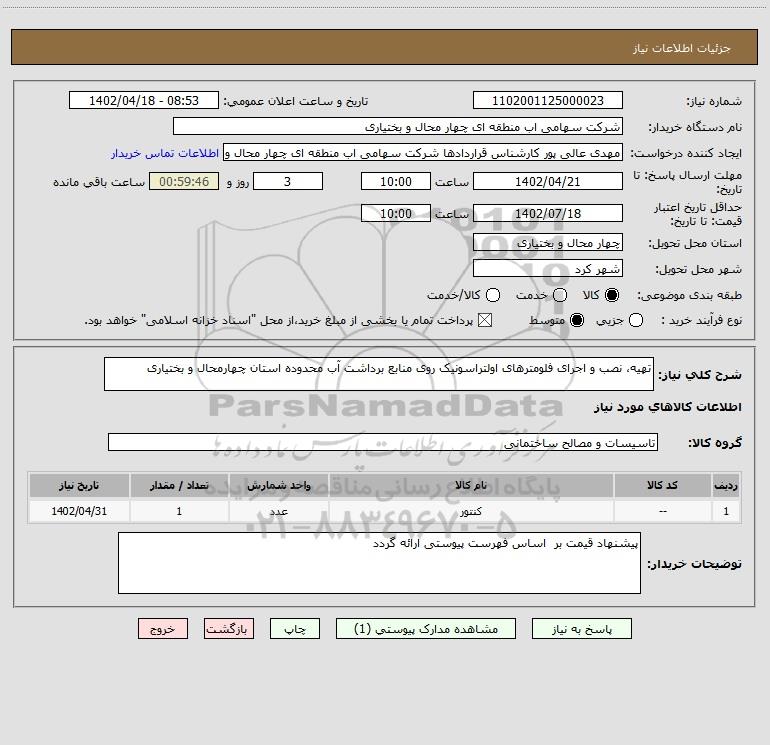Open اطلاعات تماس خریدار link
The image size is (770, 745).
tap(165, 153)
